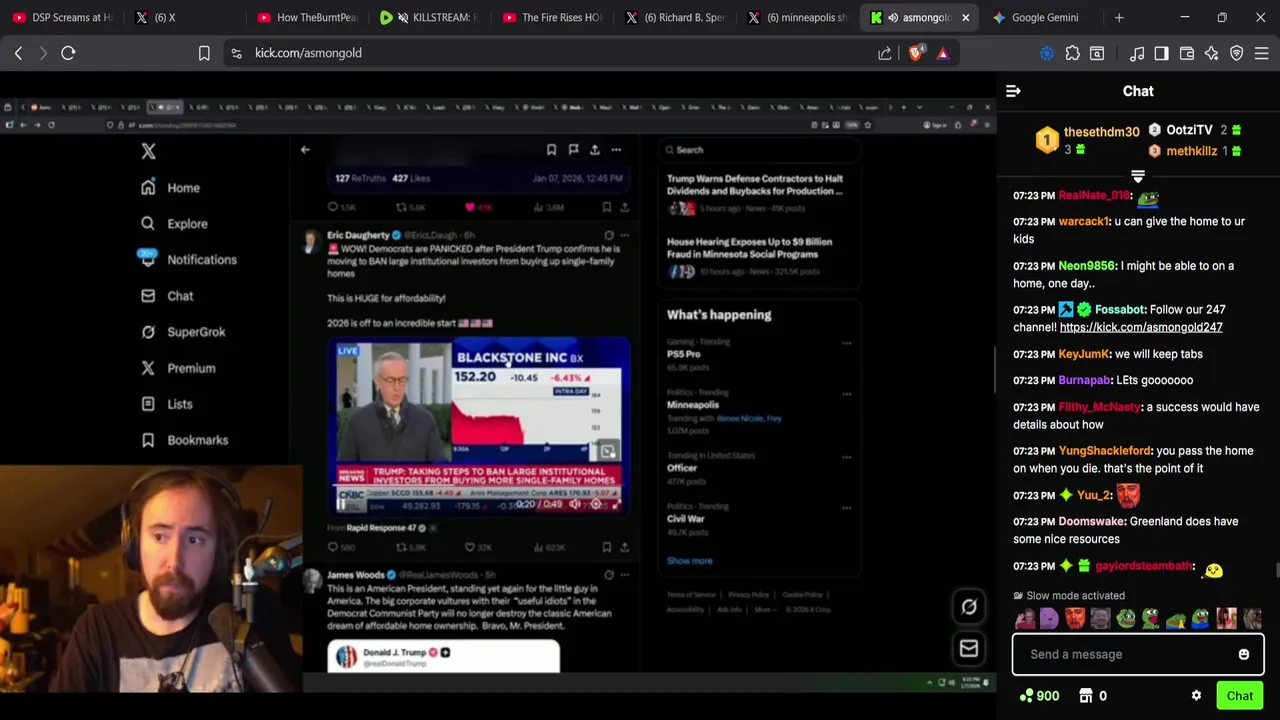The height and width of the screenshot is (720, 1280).
Task: Insert the purple blob emote
Action: click(1049, 619)
